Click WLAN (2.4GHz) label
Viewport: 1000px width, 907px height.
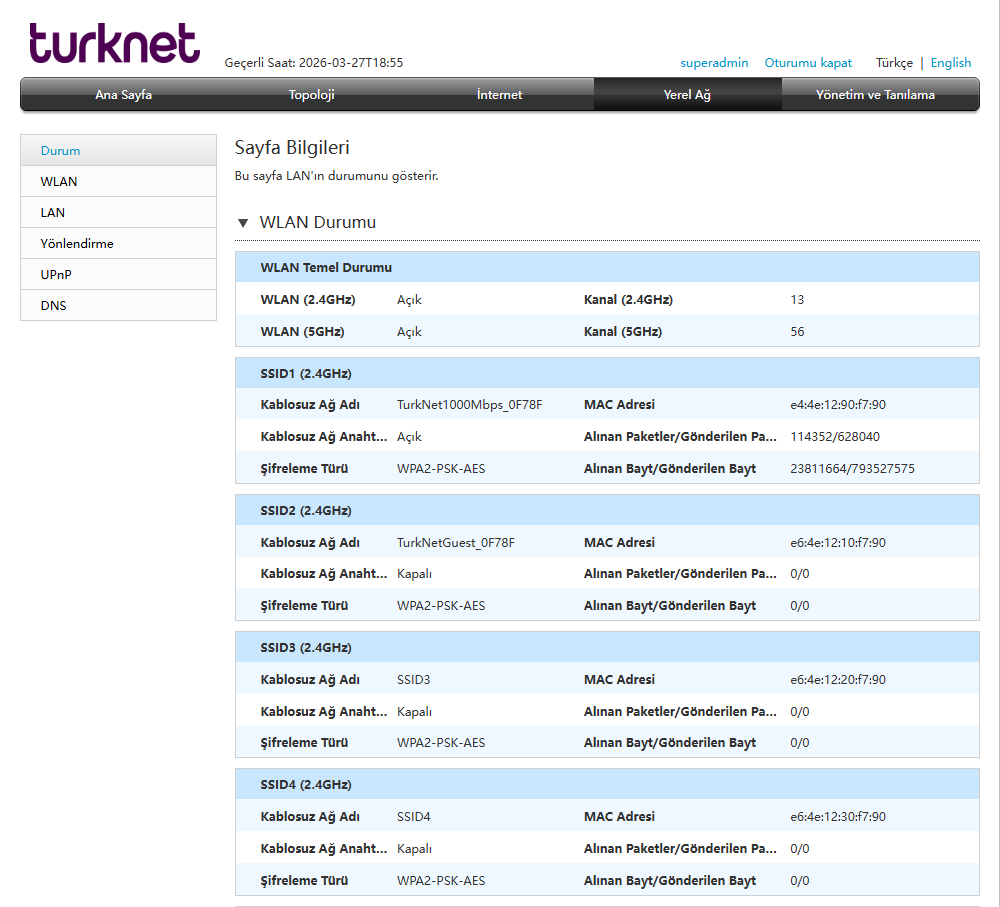[308, 300]
